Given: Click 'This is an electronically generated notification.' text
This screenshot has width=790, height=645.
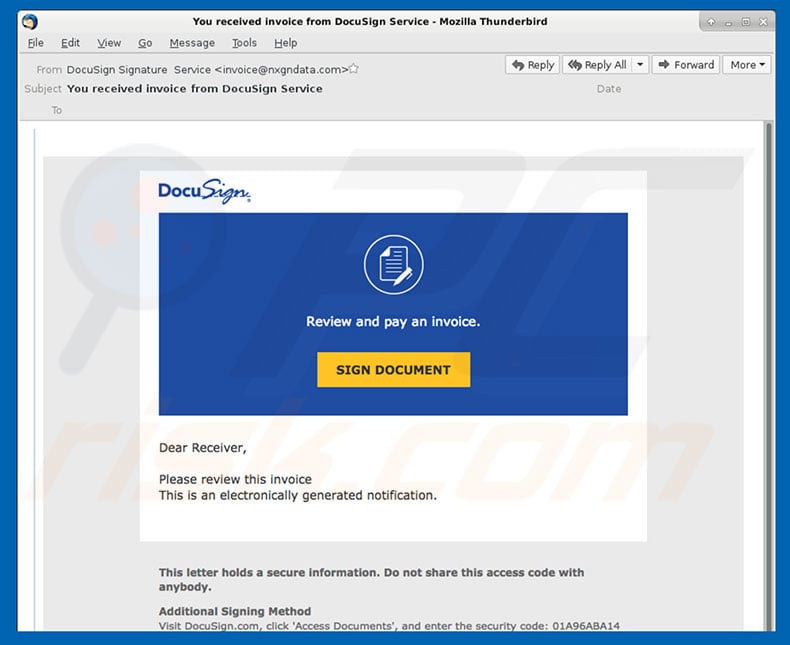Looking at the screenshot, I should pos(298,495).
